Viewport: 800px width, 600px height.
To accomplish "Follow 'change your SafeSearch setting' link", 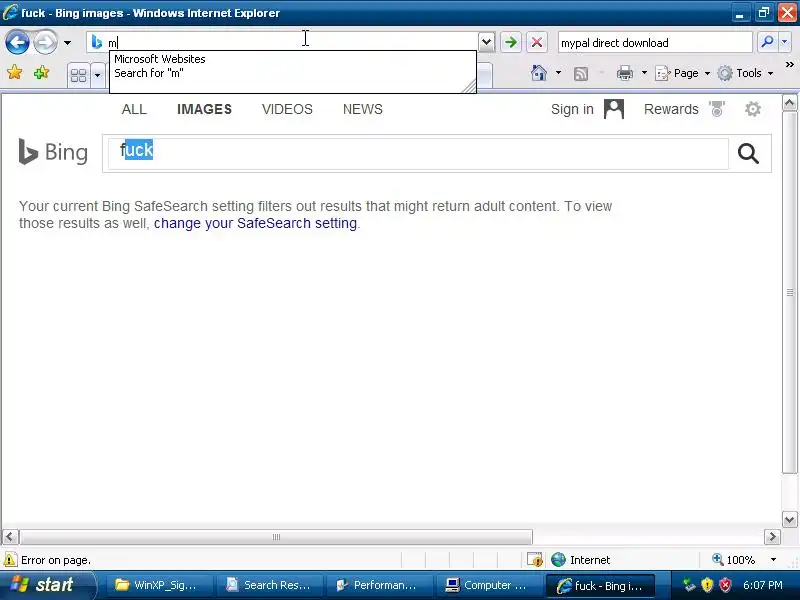I will 255,223.
